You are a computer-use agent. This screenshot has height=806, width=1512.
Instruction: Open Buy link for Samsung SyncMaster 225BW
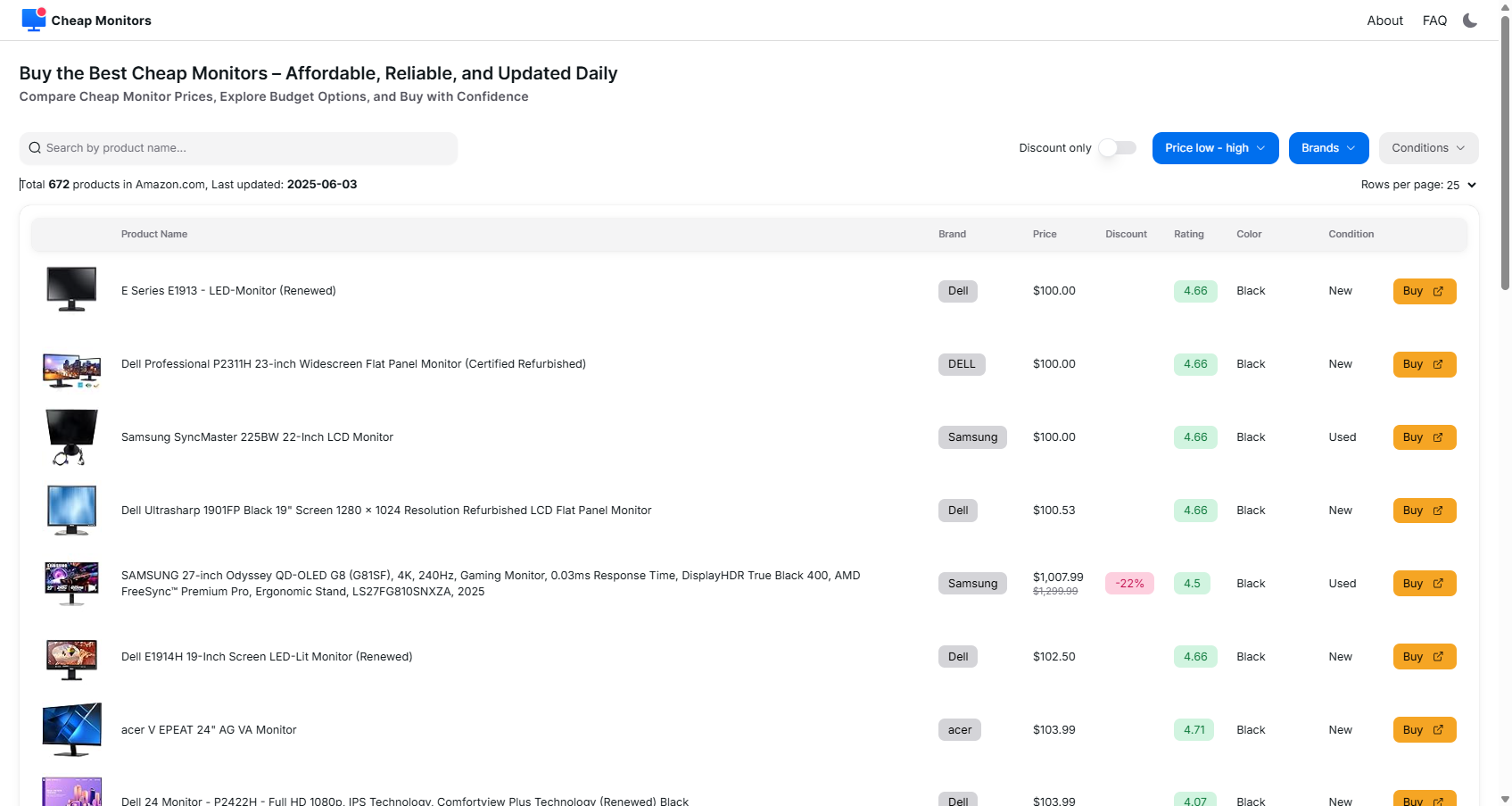click(1424, 437)
